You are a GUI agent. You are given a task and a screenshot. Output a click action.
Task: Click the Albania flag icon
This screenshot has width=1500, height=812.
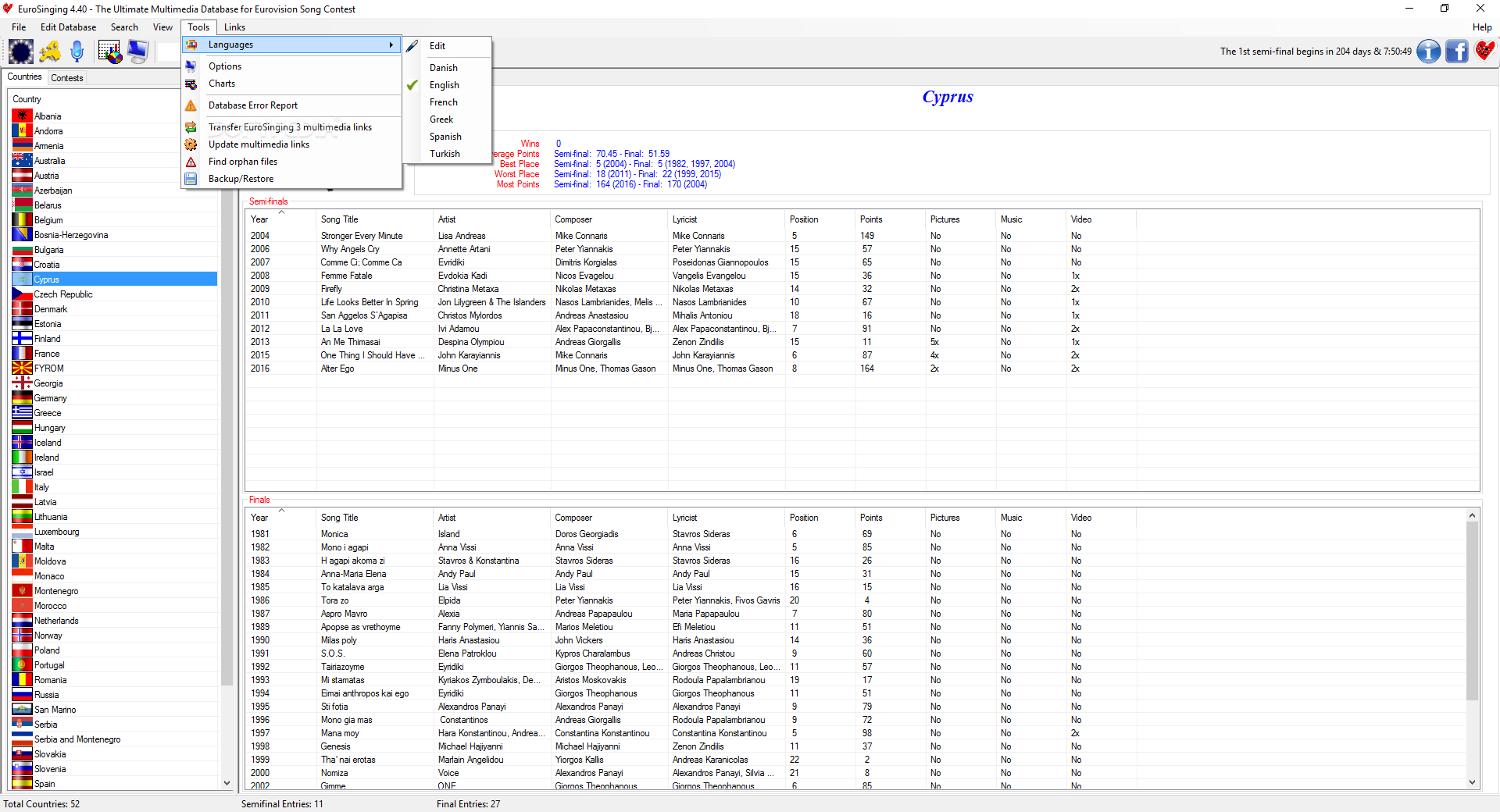22,116
